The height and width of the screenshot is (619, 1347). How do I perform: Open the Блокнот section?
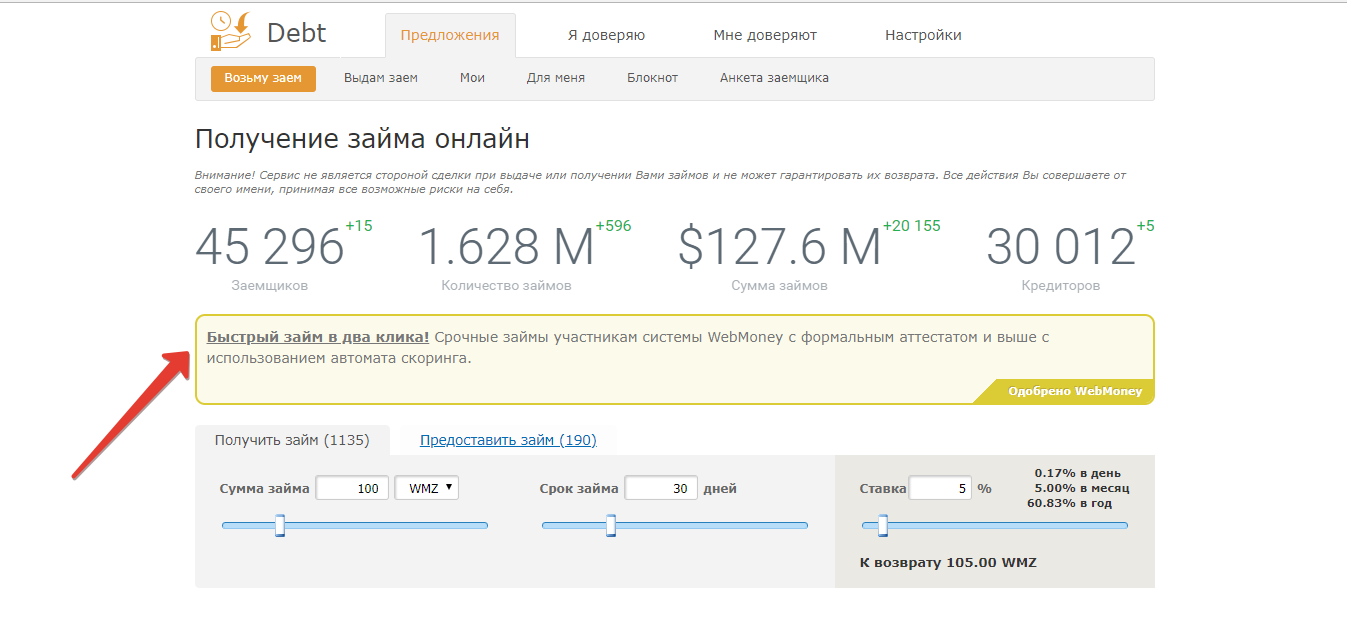pos(653,78)
